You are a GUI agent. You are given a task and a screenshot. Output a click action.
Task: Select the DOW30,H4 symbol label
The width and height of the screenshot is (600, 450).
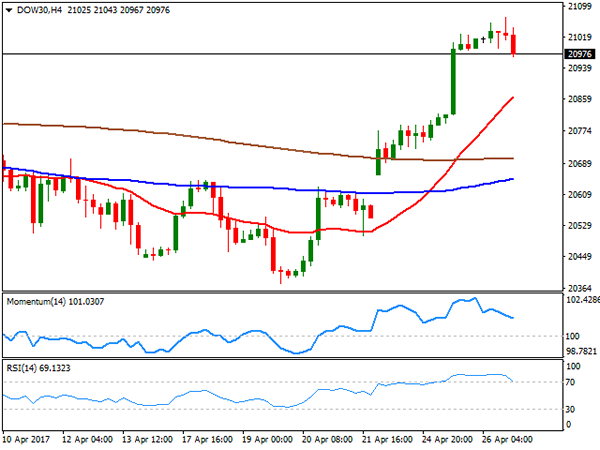click(x=39, y=10)
